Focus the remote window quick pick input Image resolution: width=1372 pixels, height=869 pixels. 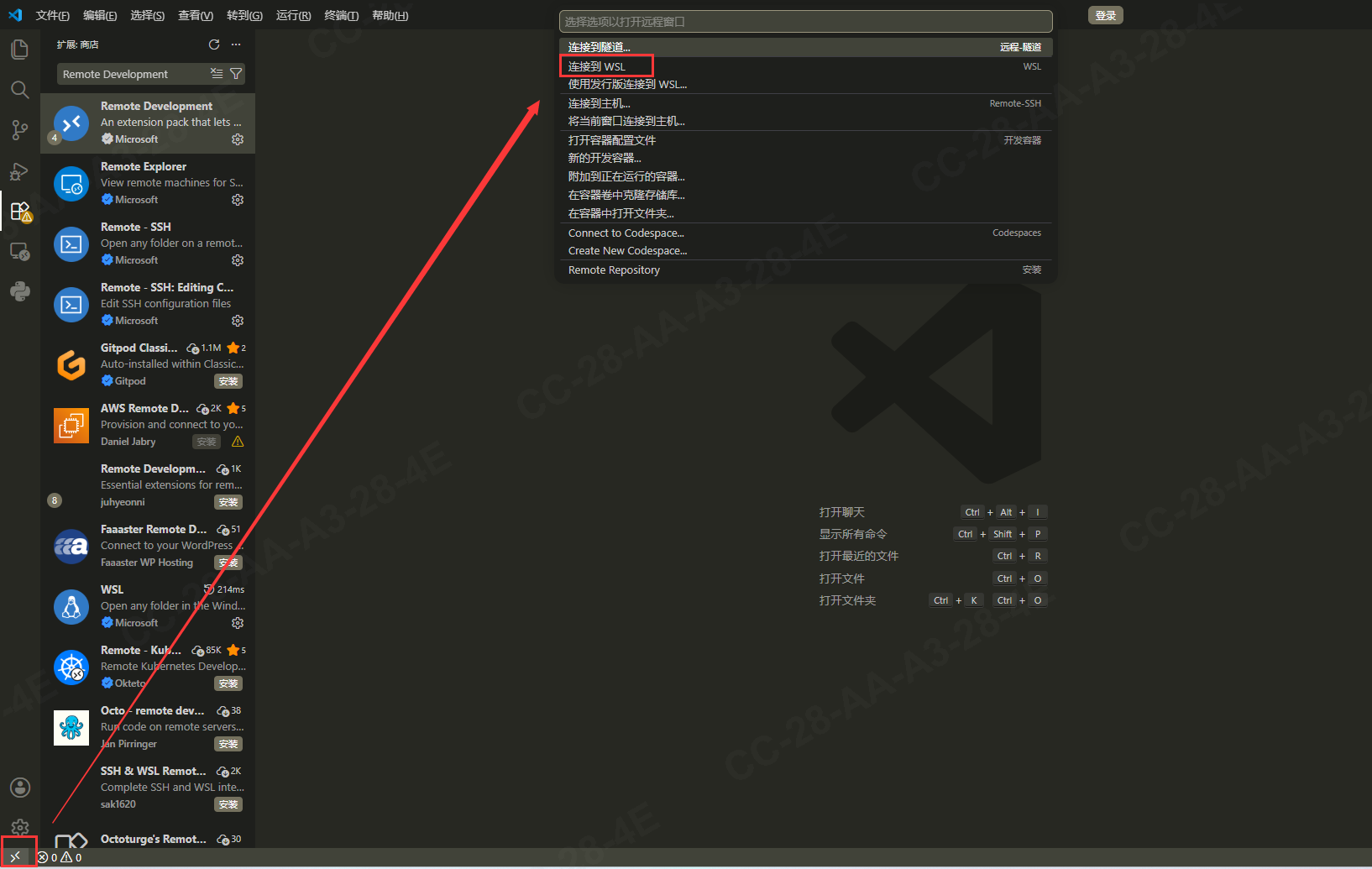point(806,21)
